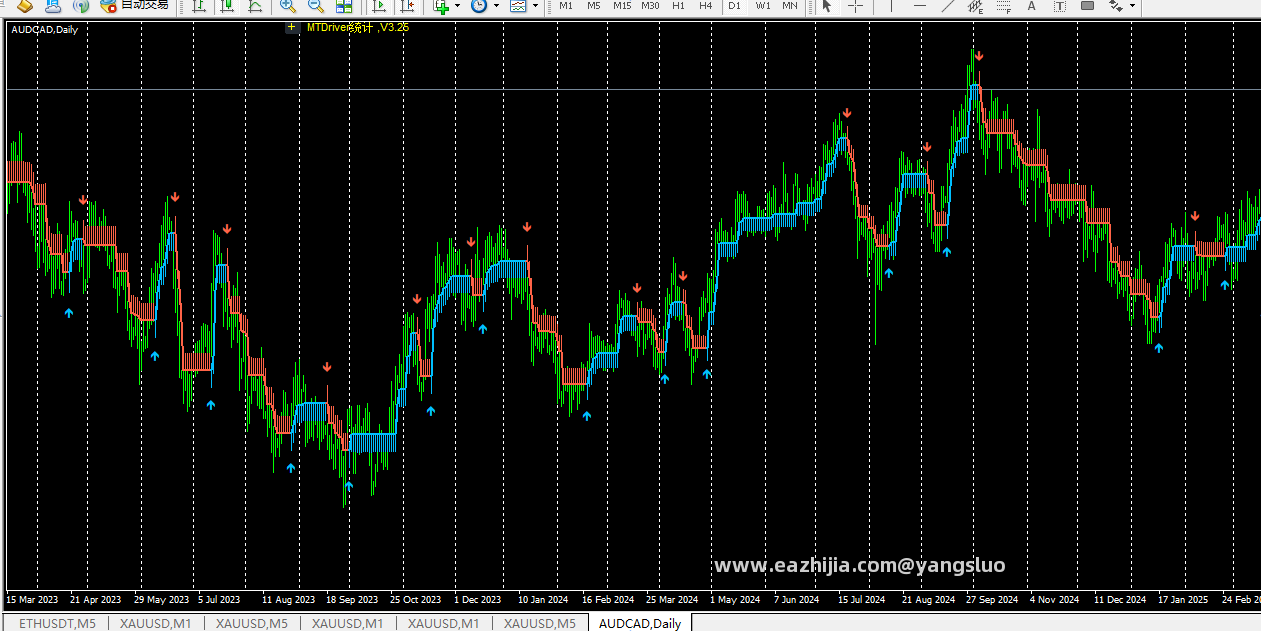Click the draw arrows icon
This screenshot has height=631, width=1261.
(x=1115, y=5)
